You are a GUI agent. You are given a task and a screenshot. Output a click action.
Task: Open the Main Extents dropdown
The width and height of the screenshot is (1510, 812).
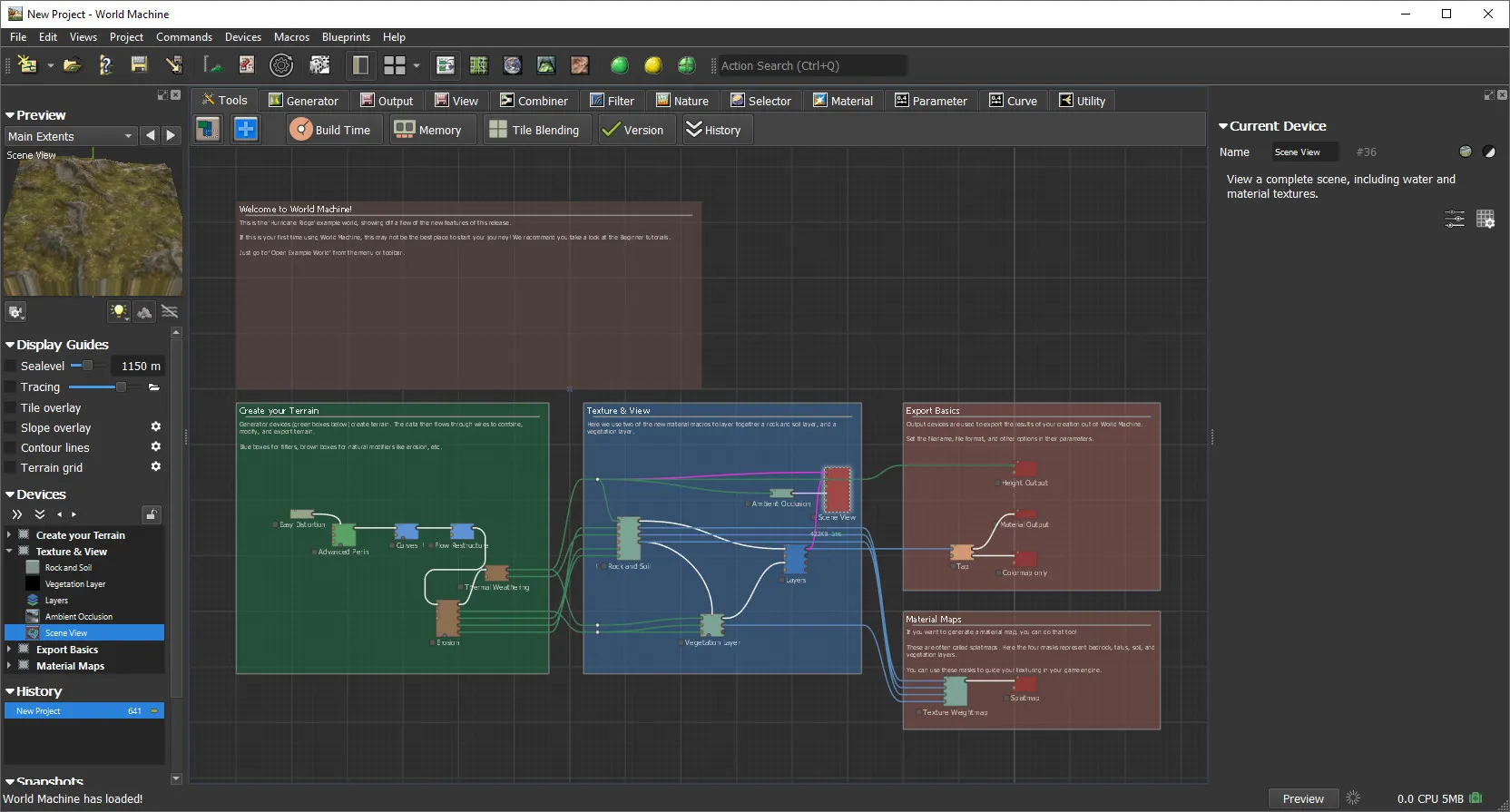[70, 136]
